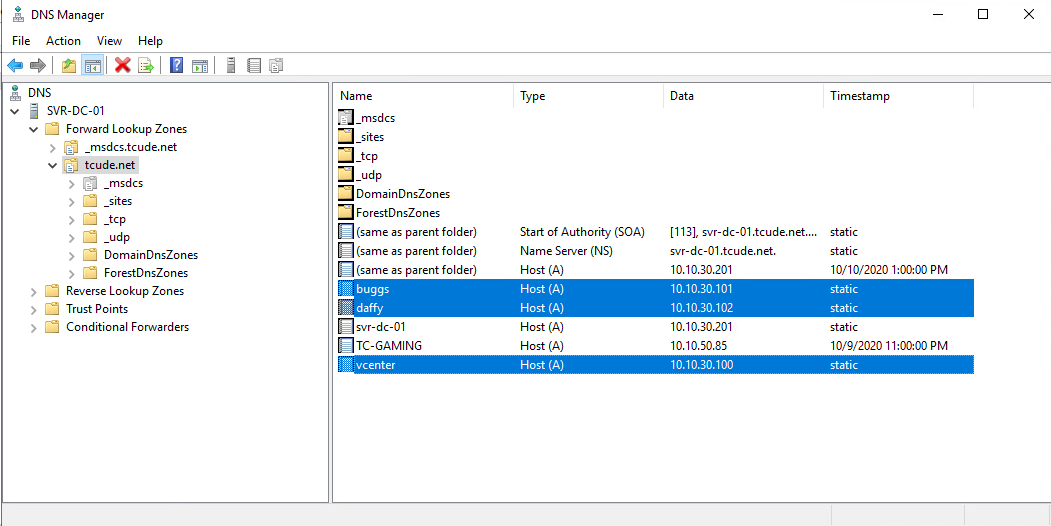1051x526 pixels.
Task: Select Trust Points in tree
Action: 97,309
